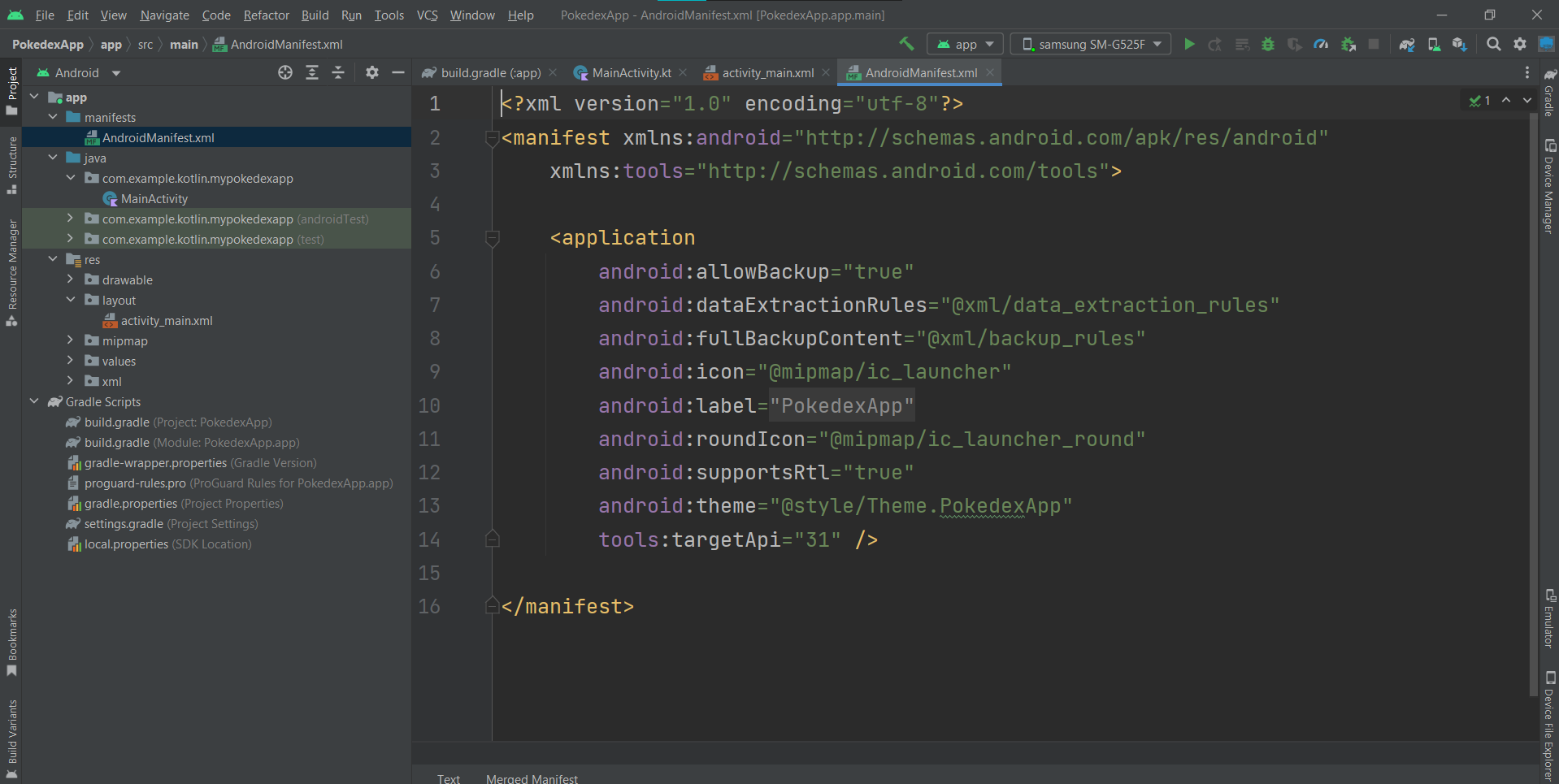Screen dimensions: 1559x784
Task: Click Sync Project with Gradle Files icon
Action: pos(1407,45)
